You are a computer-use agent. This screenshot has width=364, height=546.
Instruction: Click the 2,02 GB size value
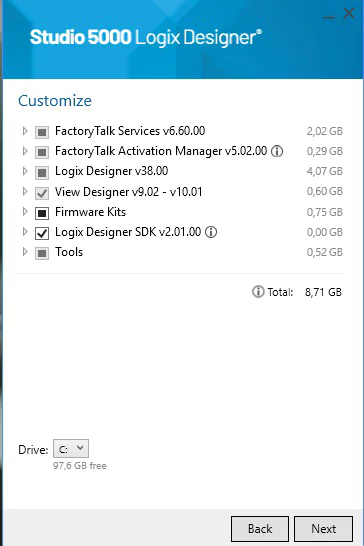click(325, 131)
